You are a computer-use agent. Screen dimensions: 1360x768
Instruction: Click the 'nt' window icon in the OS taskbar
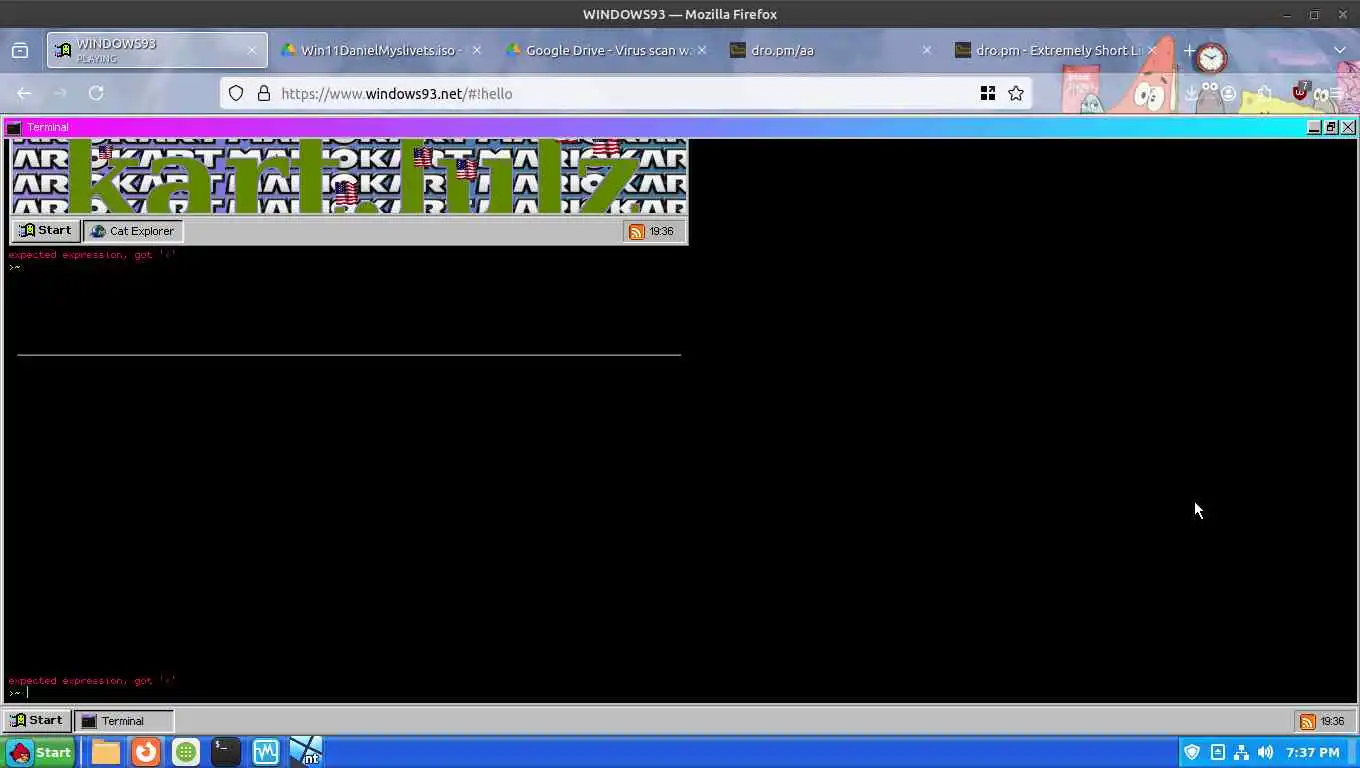click(x=306, y=752)
